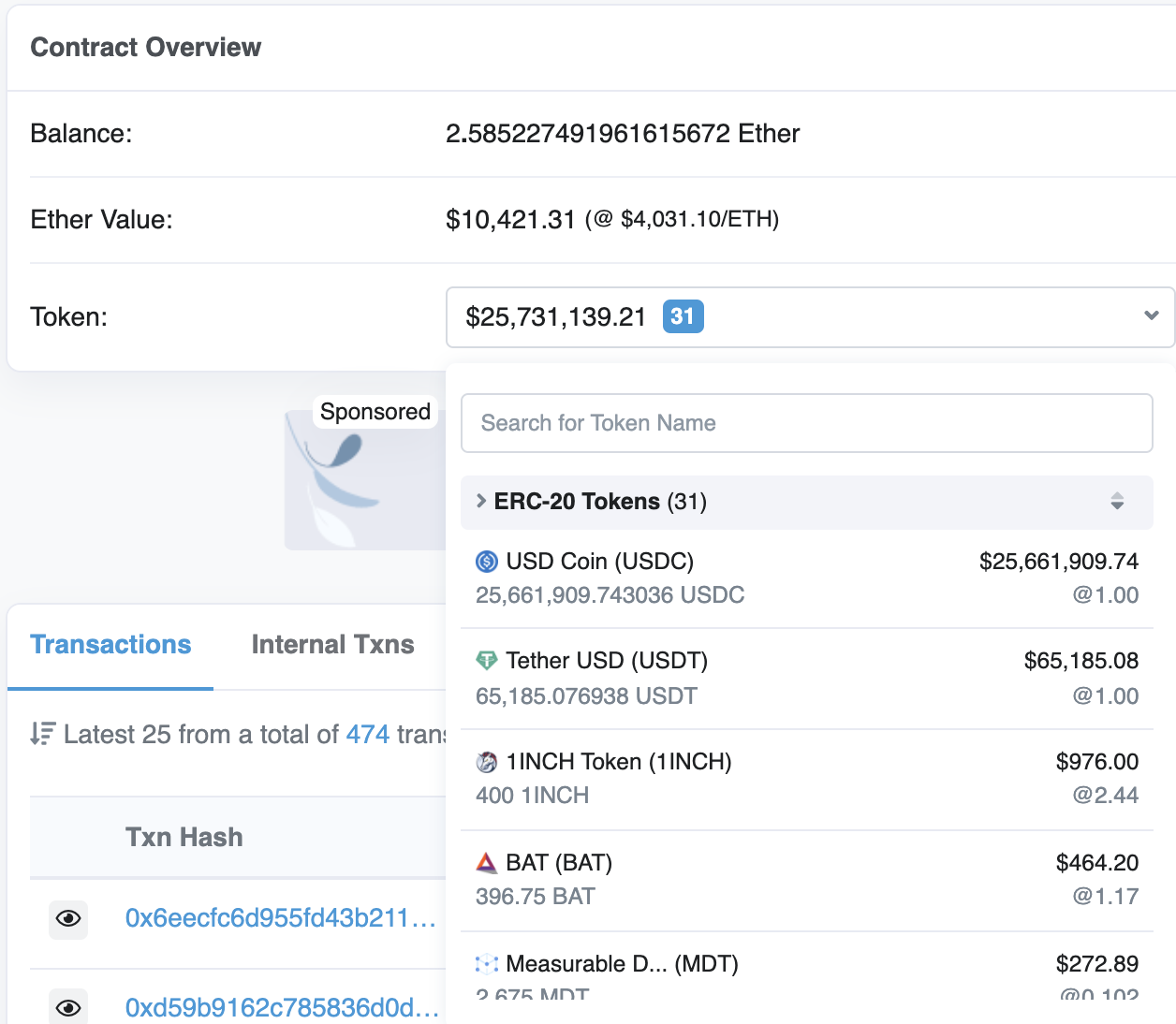Click the BAT value $464.20

tap(1097, 863)
